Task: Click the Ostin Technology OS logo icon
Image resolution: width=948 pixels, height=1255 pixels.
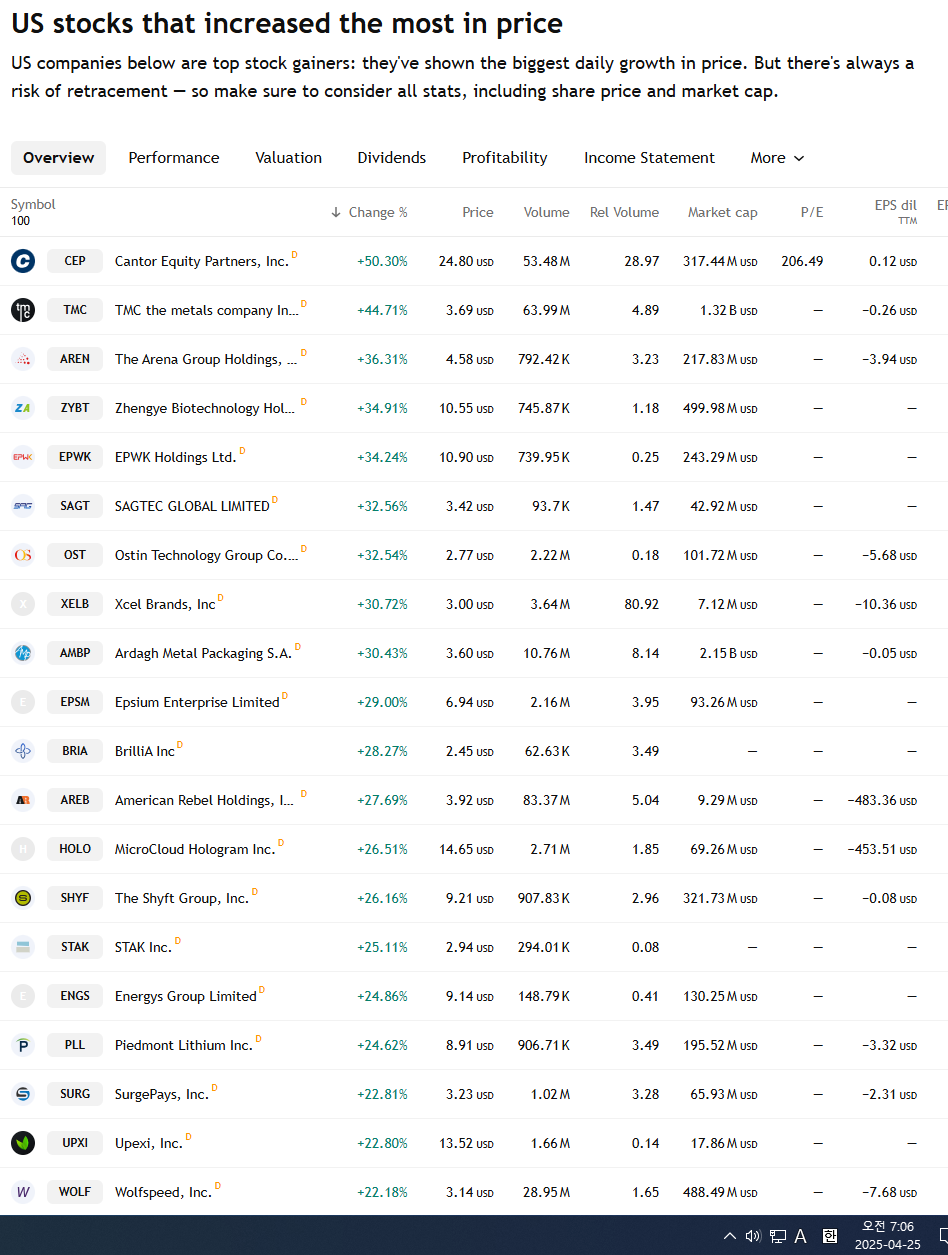Action: point(23,555)
